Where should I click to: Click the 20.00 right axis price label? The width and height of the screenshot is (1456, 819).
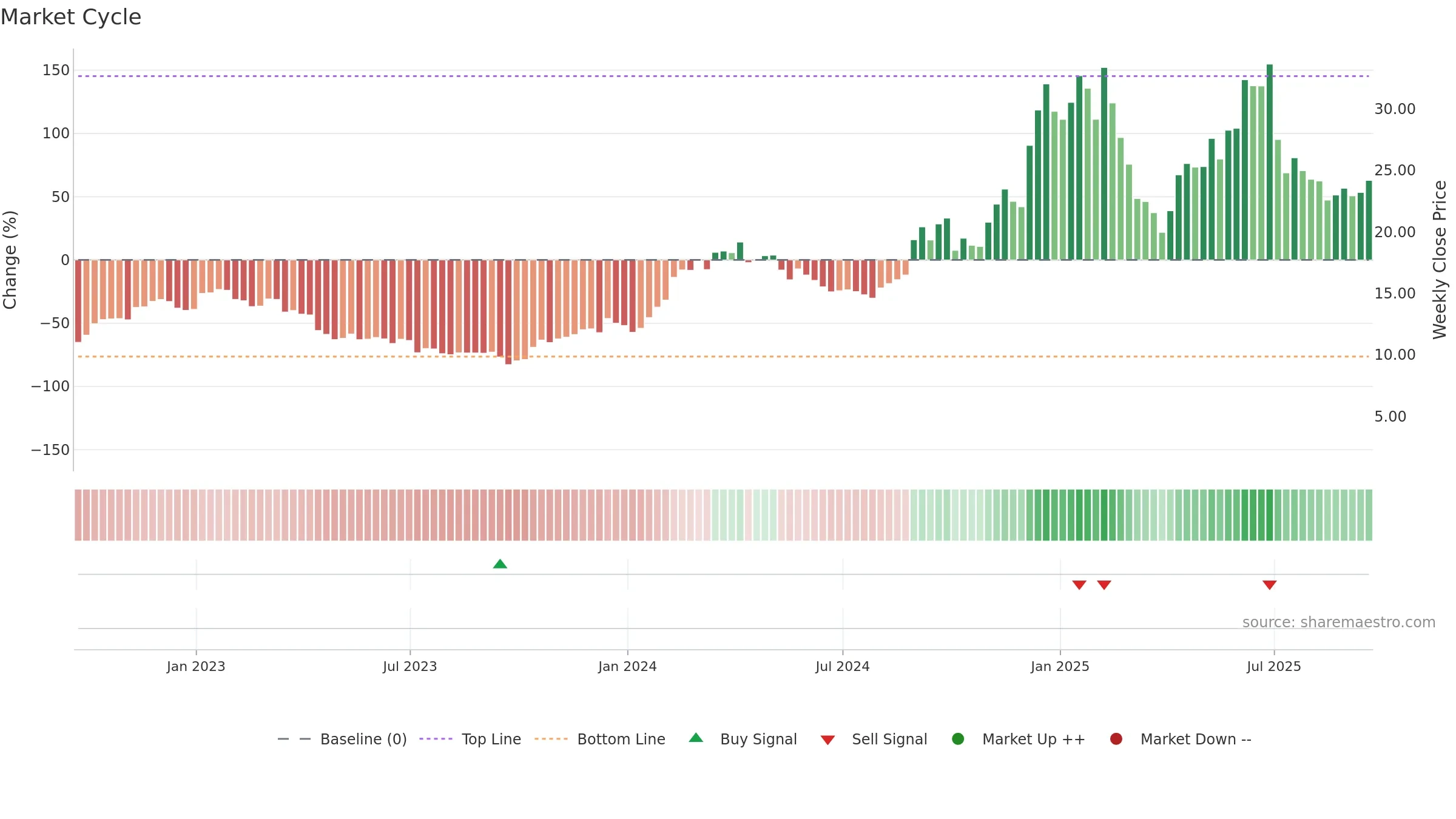1395,232
